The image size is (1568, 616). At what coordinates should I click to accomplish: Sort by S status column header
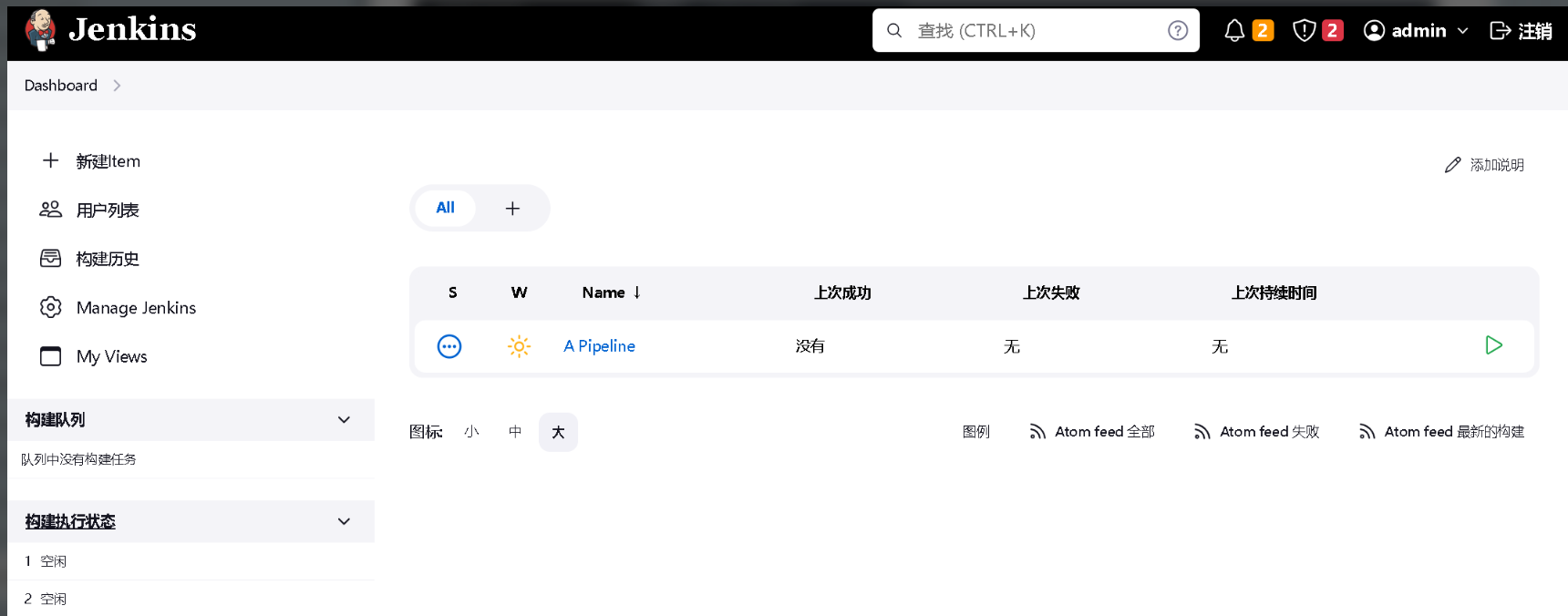(453, 293)
